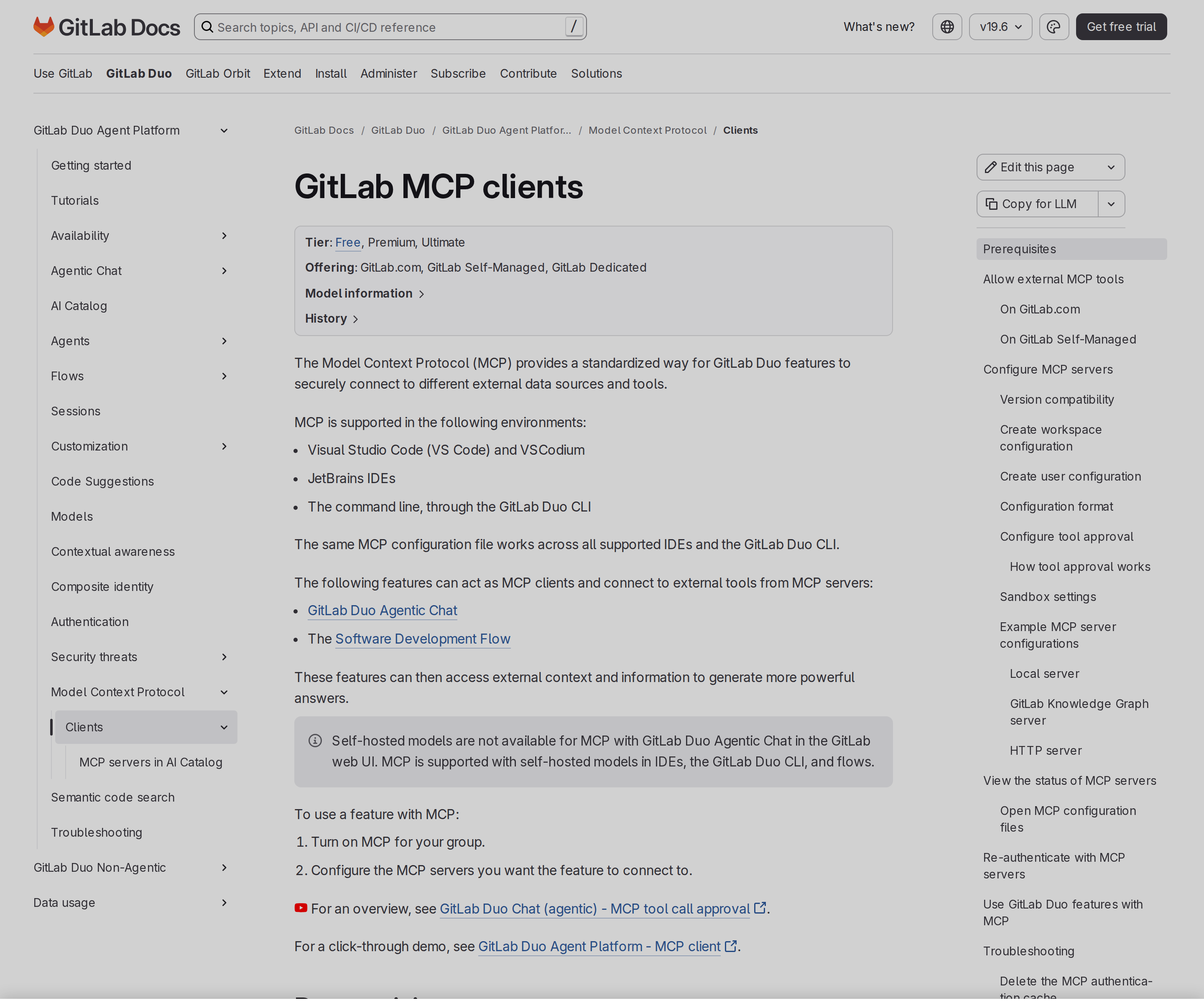Screen dimensions: 1204x1003
Task: Open What's new? link
Action: coord(878,27)
